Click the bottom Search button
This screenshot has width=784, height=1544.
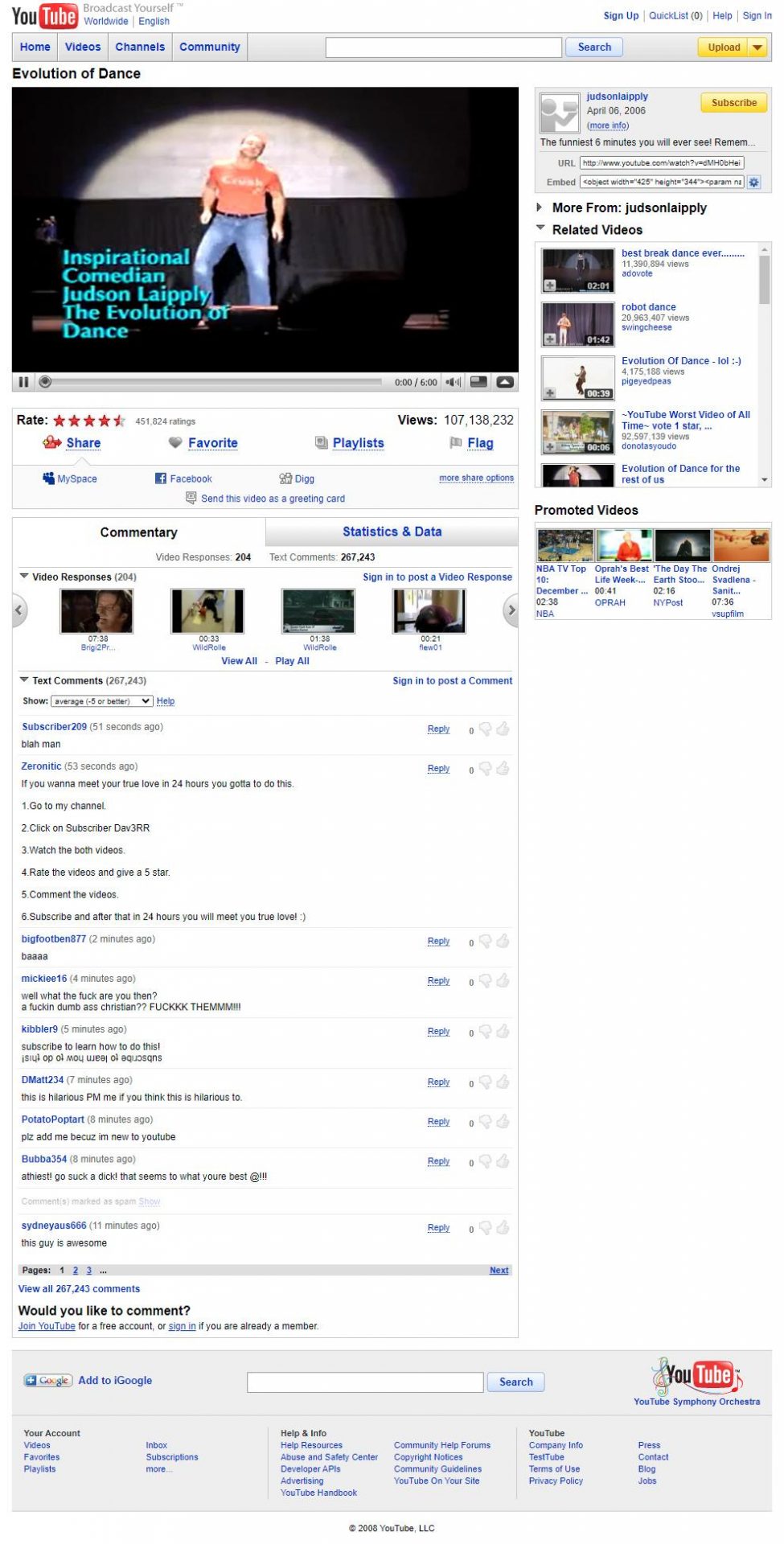516,1382
